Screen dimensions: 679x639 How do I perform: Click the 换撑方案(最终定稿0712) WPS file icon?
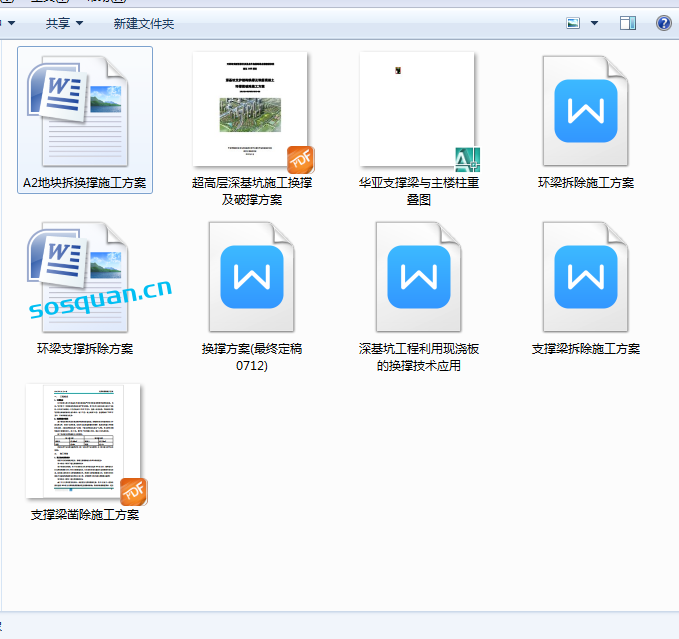click(x=251, y=276)
